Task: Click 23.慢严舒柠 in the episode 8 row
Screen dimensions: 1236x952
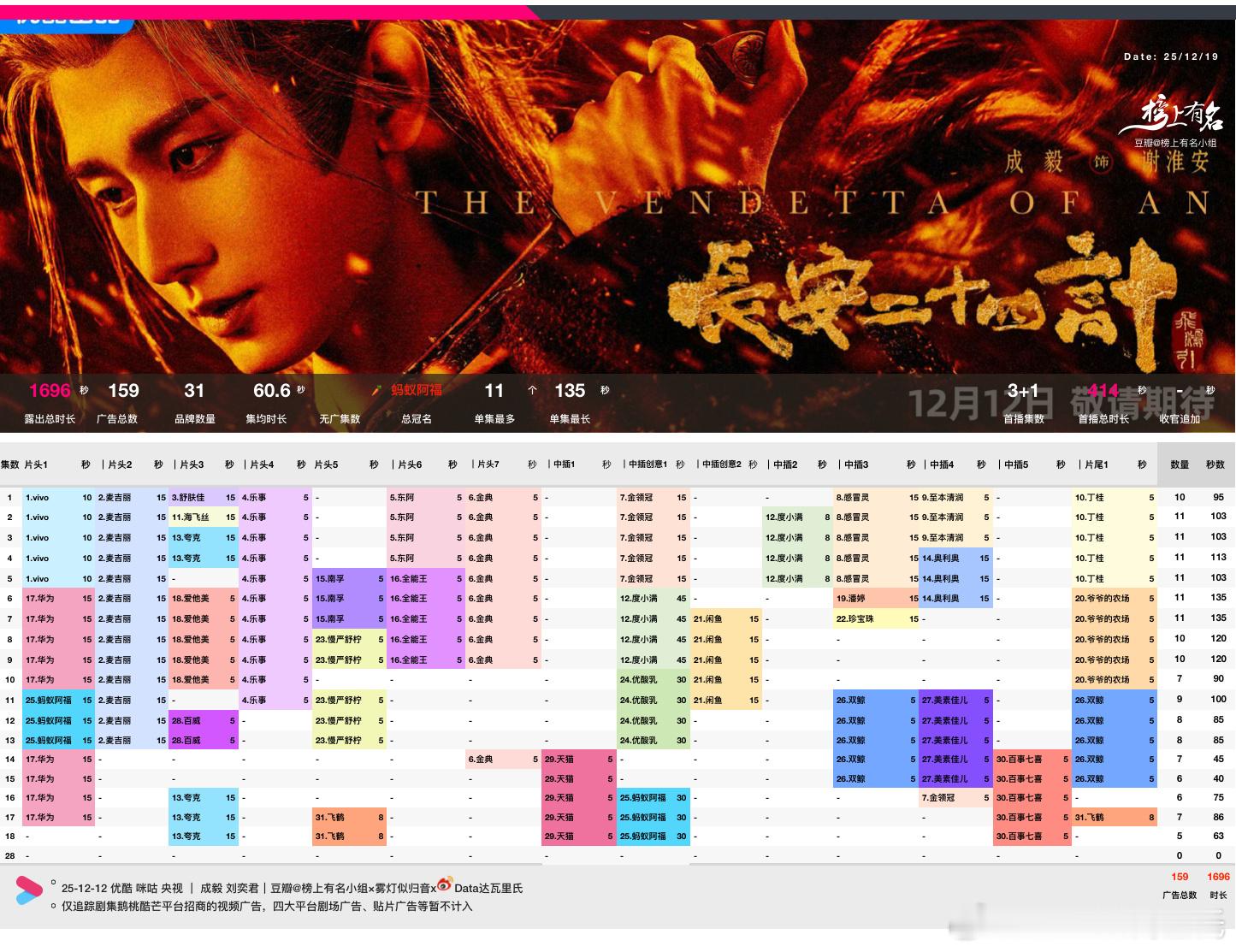Action: click(349, 640)
